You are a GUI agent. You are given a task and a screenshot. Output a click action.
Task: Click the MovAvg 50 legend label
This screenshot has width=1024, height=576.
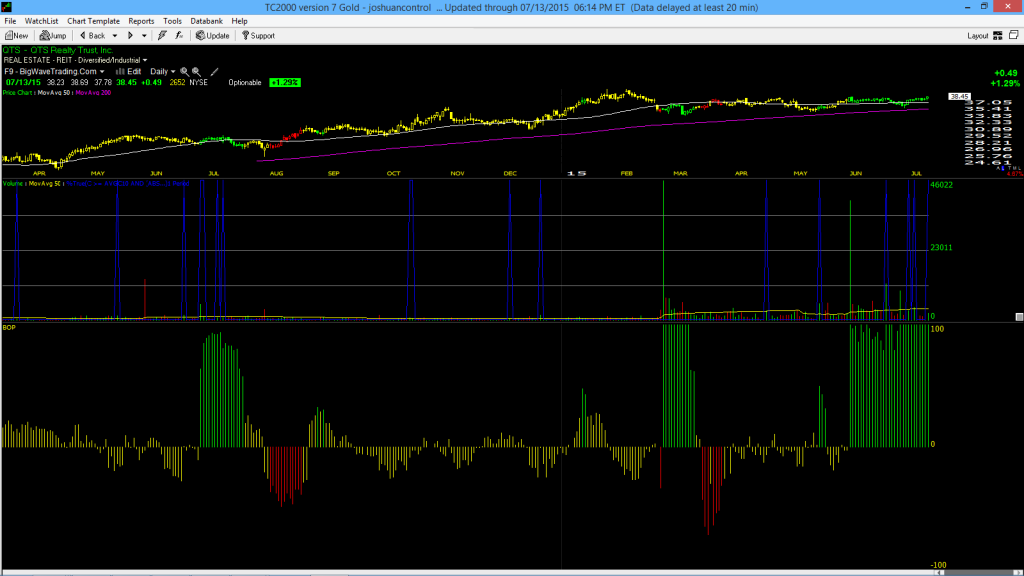tap(54, 93)
